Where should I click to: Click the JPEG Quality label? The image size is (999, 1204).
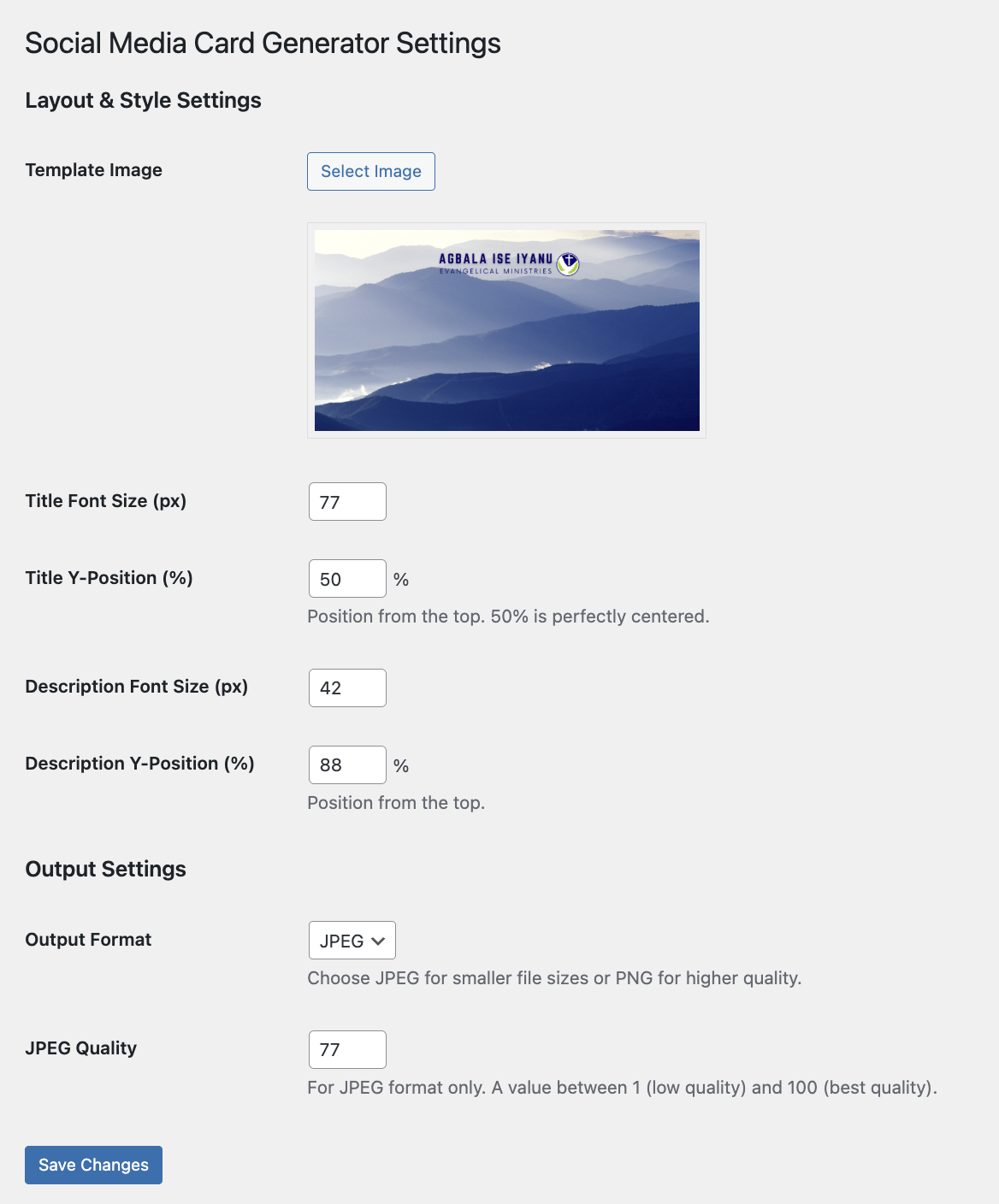[x=81, y=1048]
